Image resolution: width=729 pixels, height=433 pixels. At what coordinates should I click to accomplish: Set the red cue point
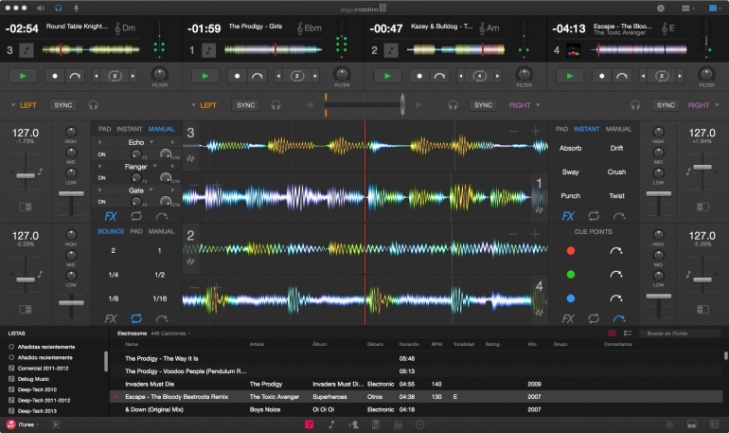(571, 251)
